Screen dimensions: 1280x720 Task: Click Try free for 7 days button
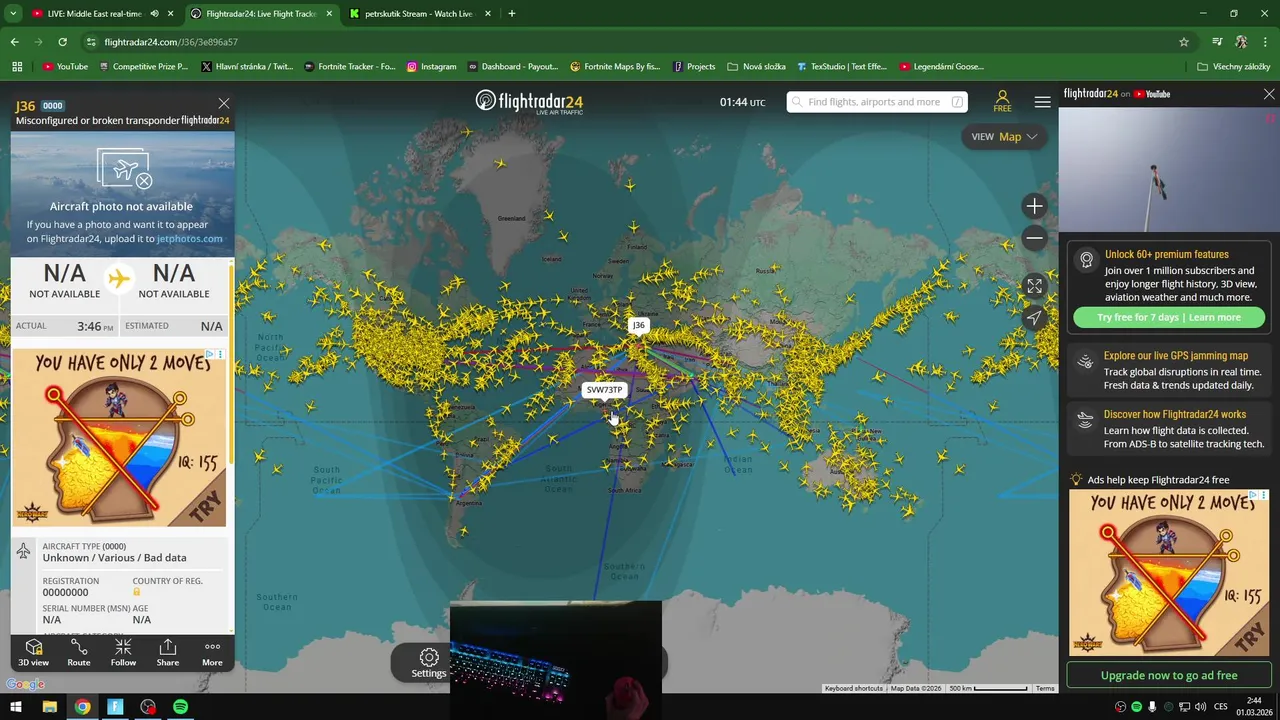(x=1168, y=317)
